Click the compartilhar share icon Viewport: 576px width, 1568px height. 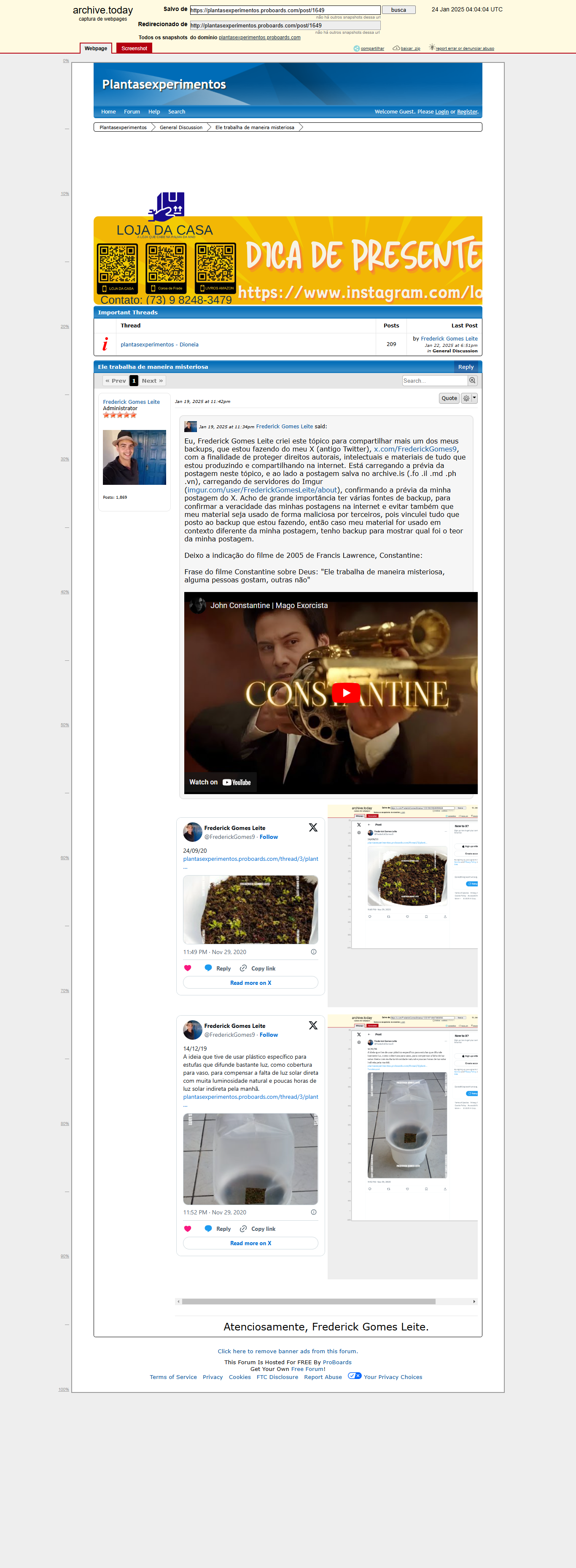tap(356, 48)
